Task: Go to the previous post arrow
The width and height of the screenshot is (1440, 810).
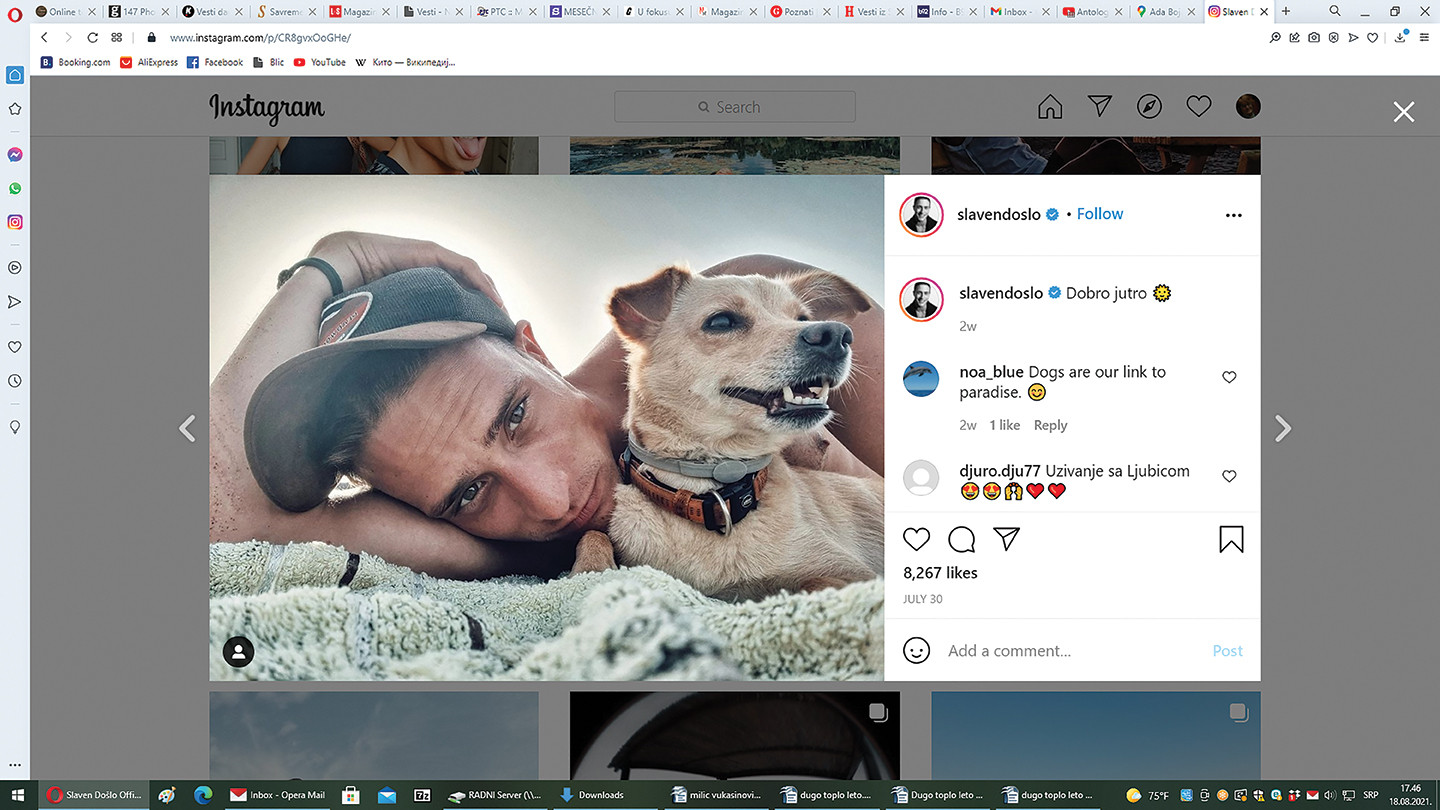Action: [x=186, y=429]
